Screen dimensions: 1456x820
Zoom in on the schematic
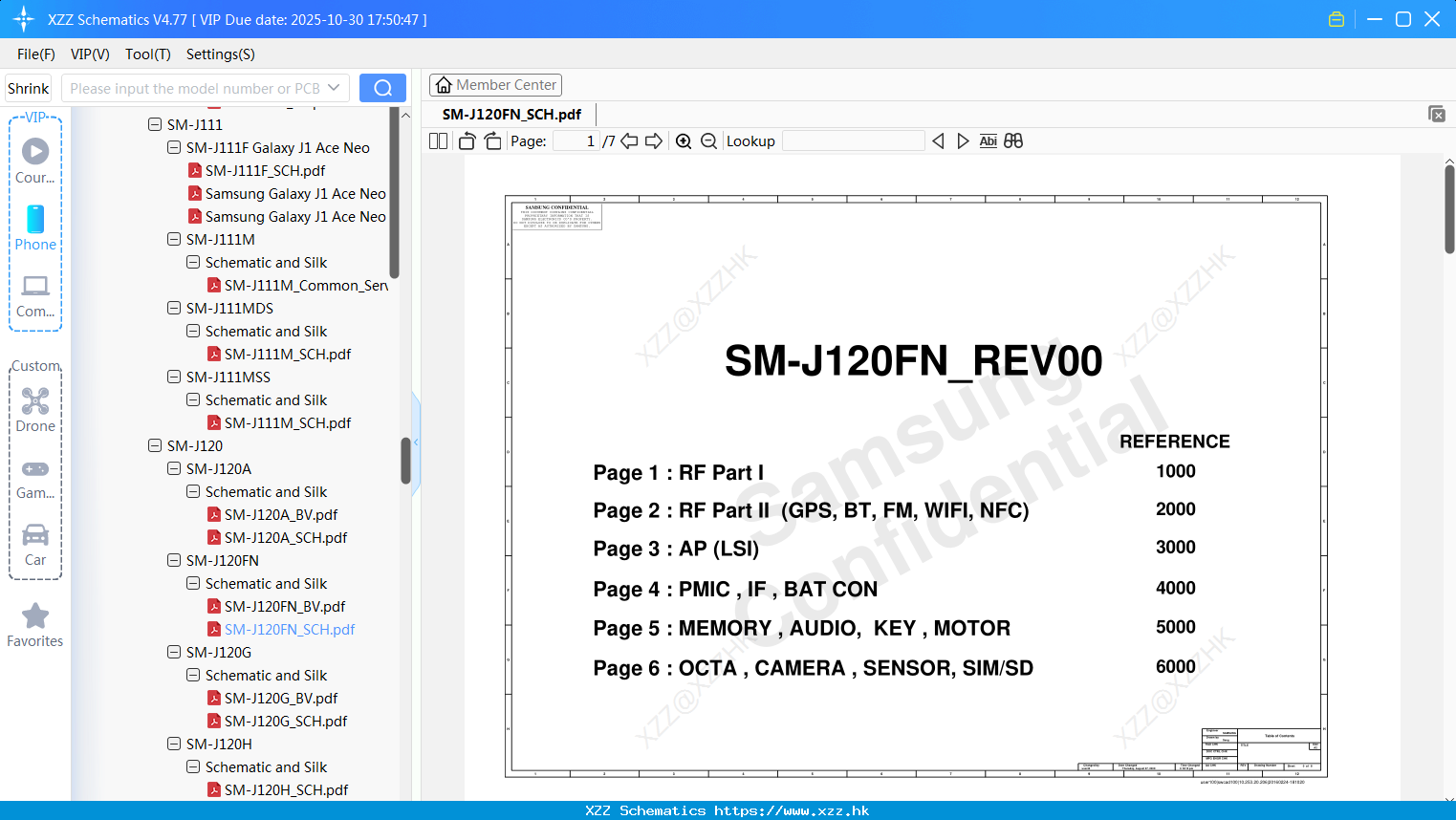pyautogui.click(x=684, y=140)
